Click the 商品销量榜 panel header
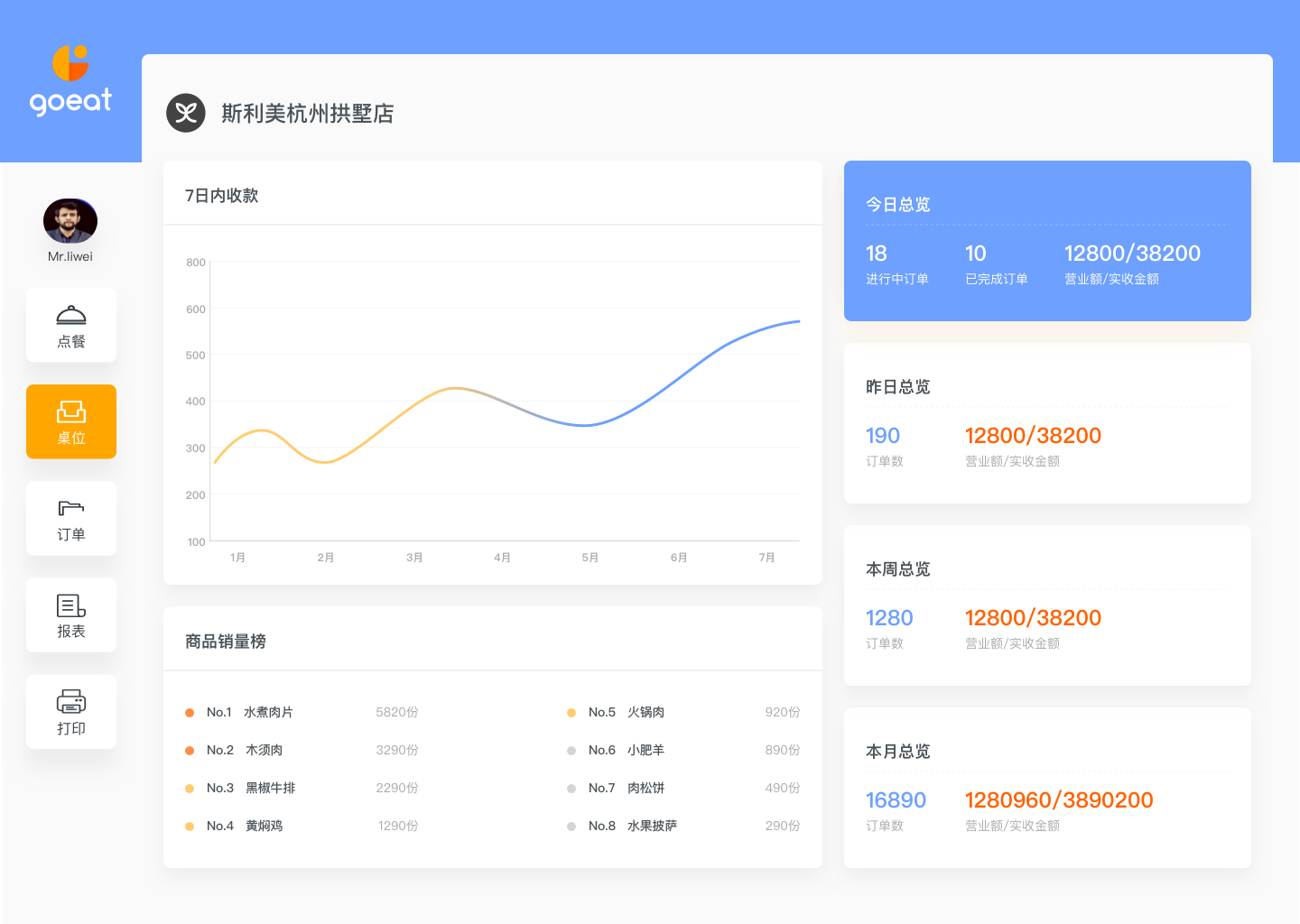The width and height of the screenshot is (1300, 924). [226, 642]
